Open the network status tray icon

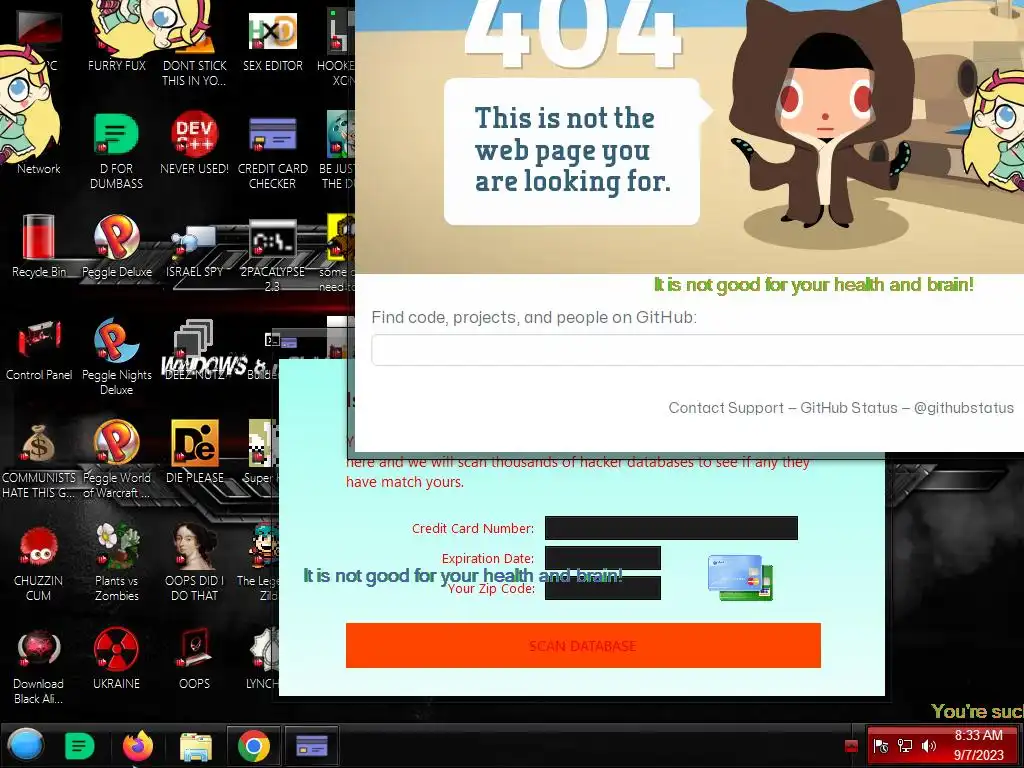click(904, 746)
